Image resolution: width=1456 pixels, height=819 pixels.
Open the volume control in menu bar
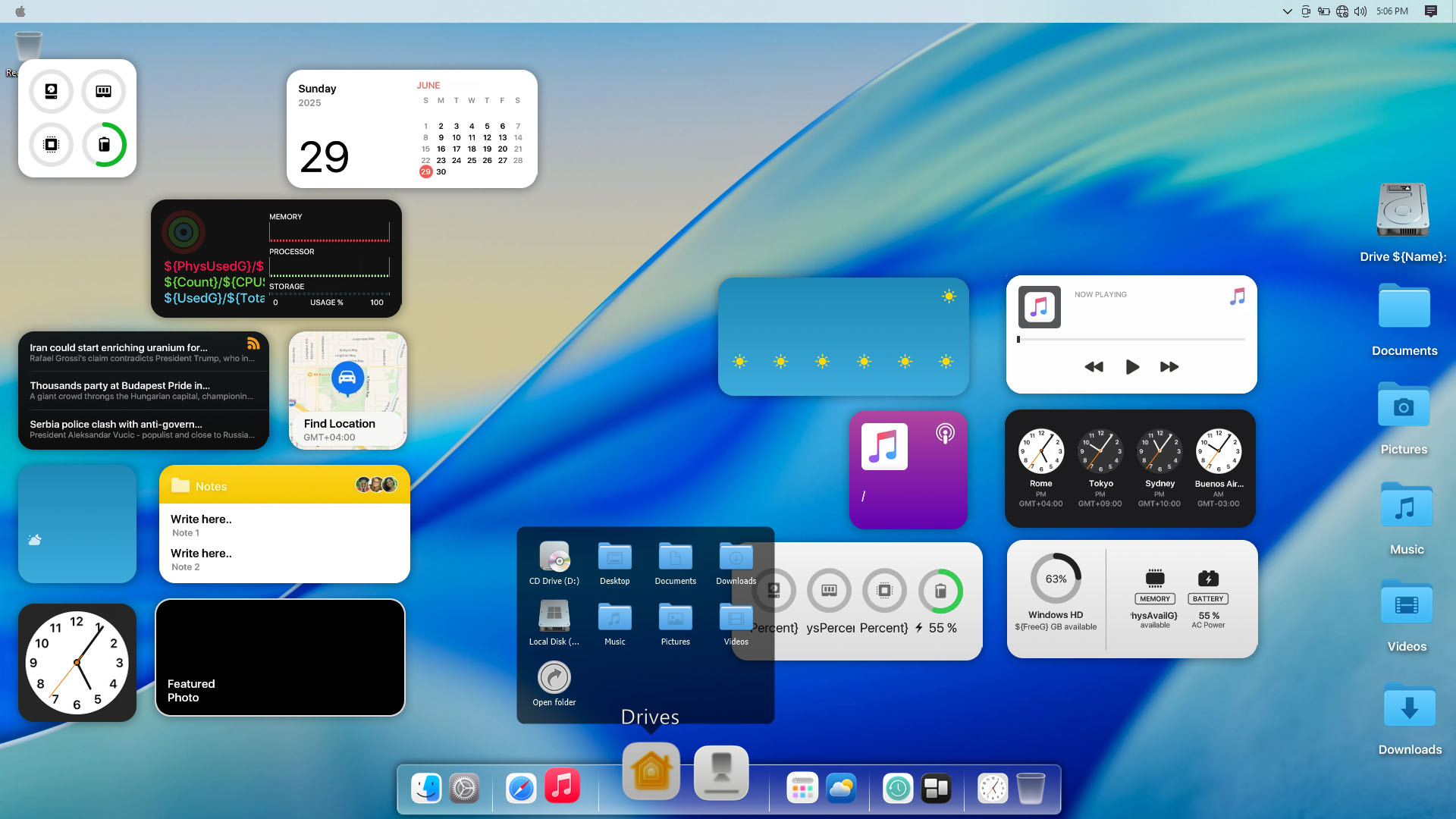click(1360, 11)
